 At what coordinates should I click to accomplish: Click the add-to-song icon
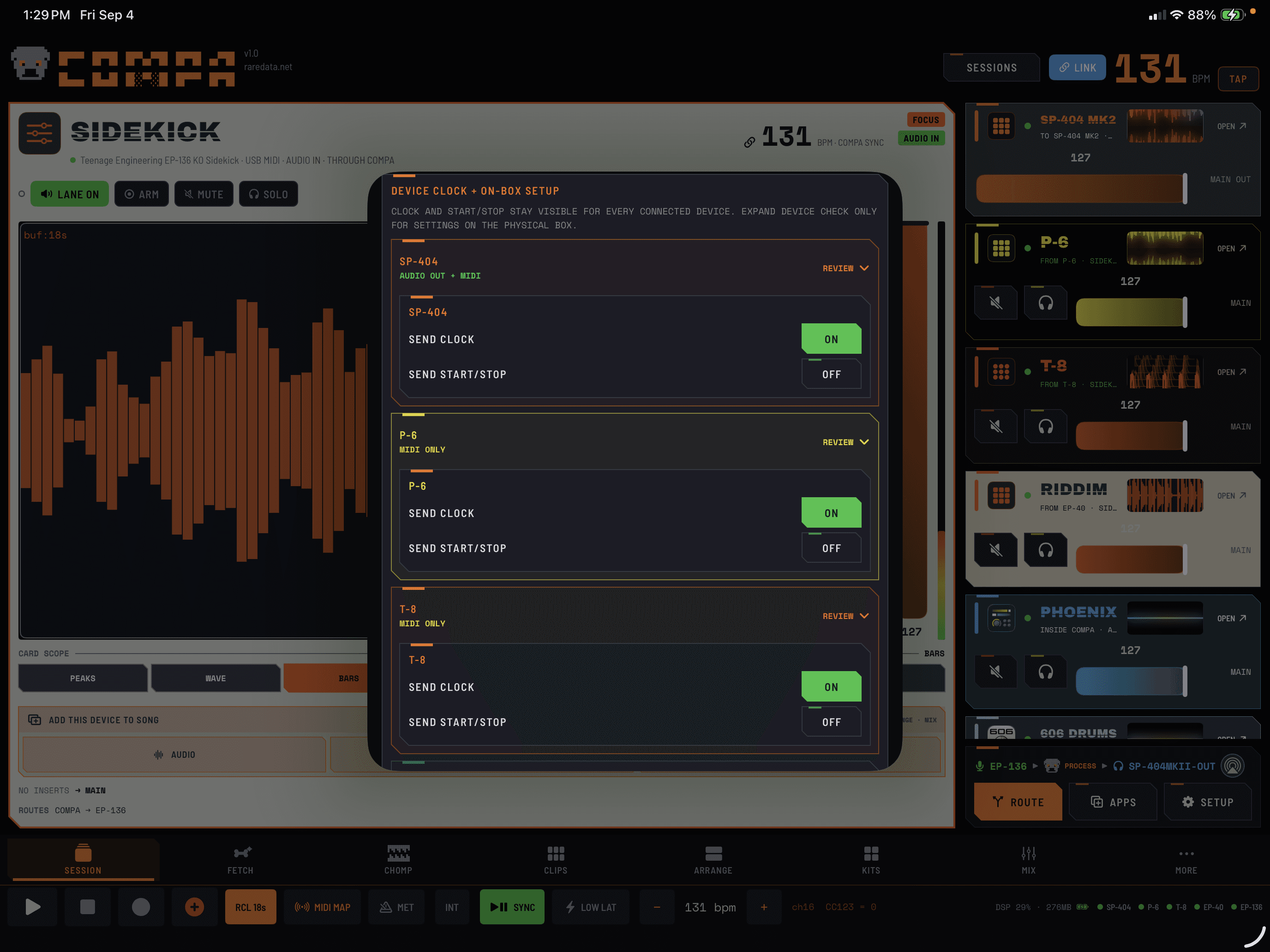(35, 720)
